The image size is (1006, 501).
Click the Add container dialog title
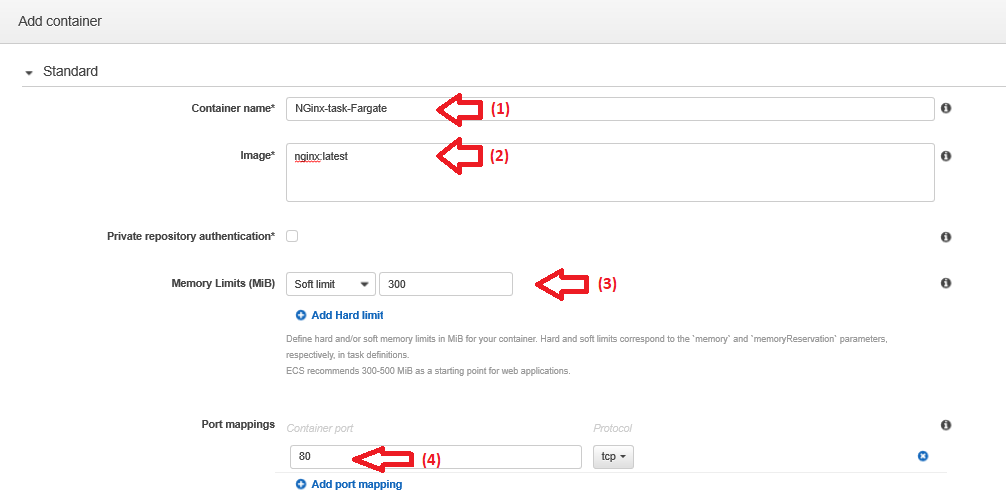pyautogui.click(x=60, y=20)
